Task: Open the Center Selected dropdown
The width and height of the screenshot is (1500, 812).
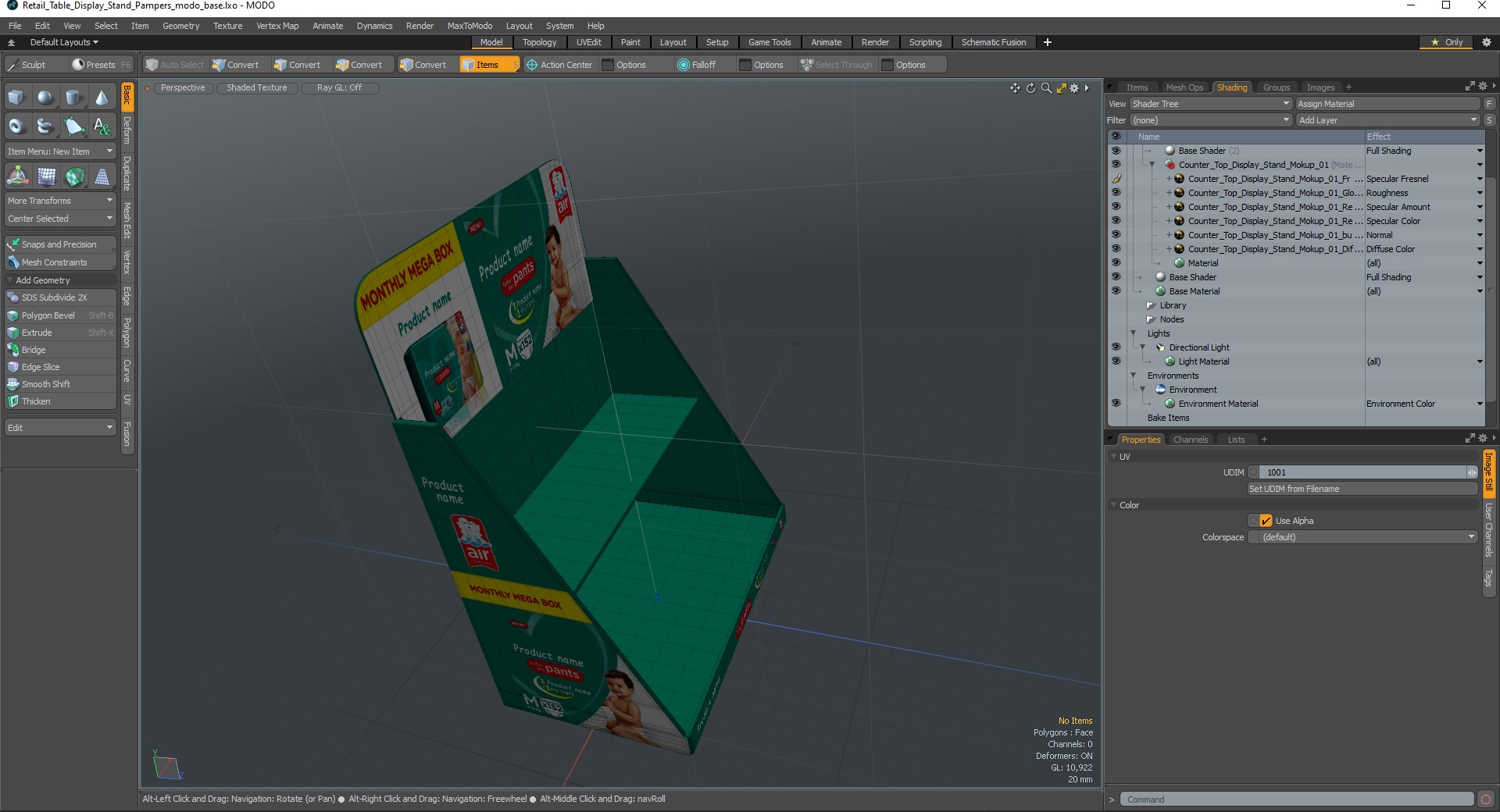Action: [60, 219]
